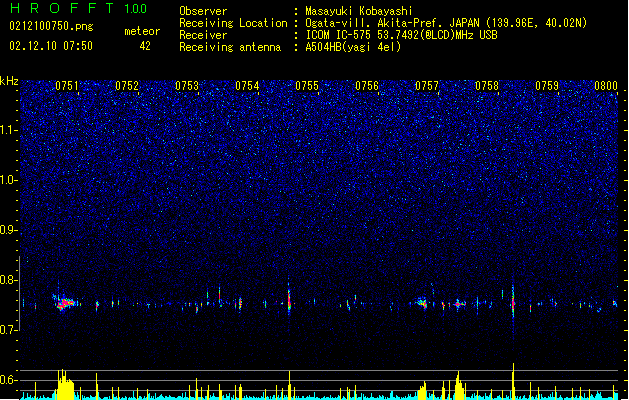Click the kHz axis unit label

pyautogui.click(x=9, y=81)
